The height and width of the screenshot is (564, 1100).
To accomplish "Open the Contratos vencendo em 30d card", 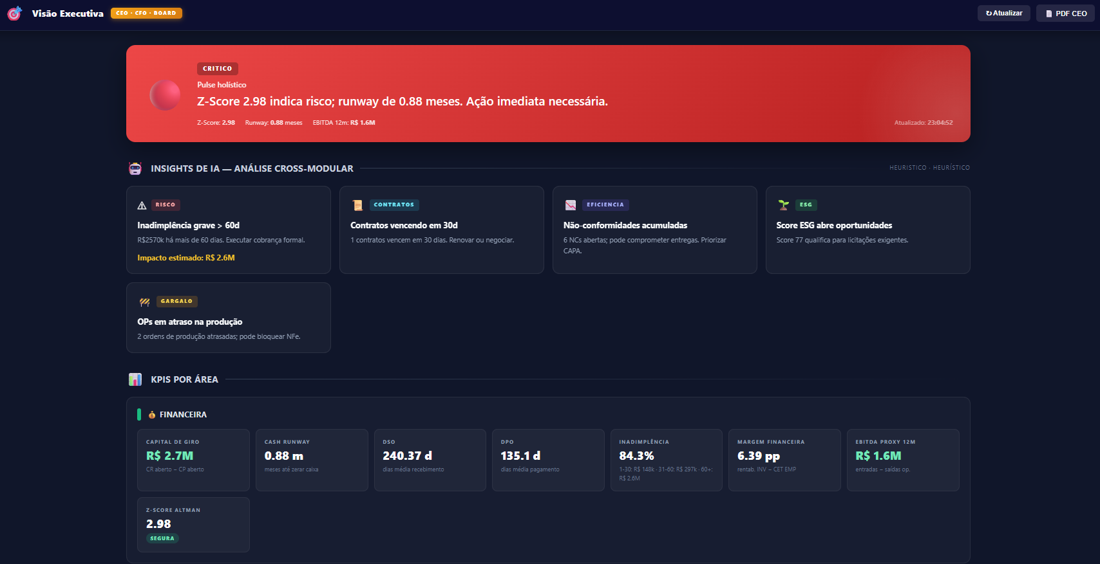I will click(441, 230).
